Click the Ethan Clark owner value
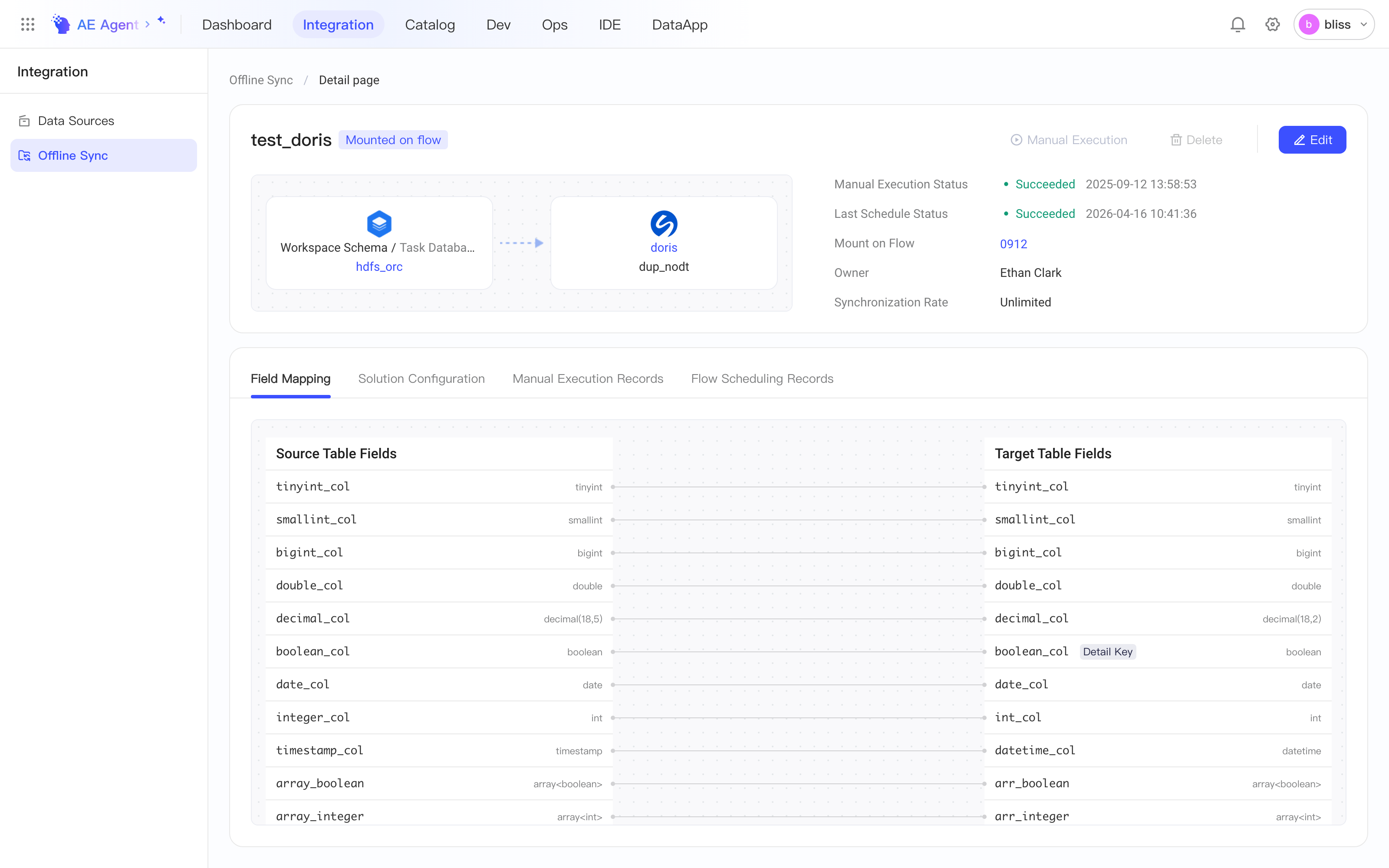Screen dimensions: 1389x868 click(1030, 273)
